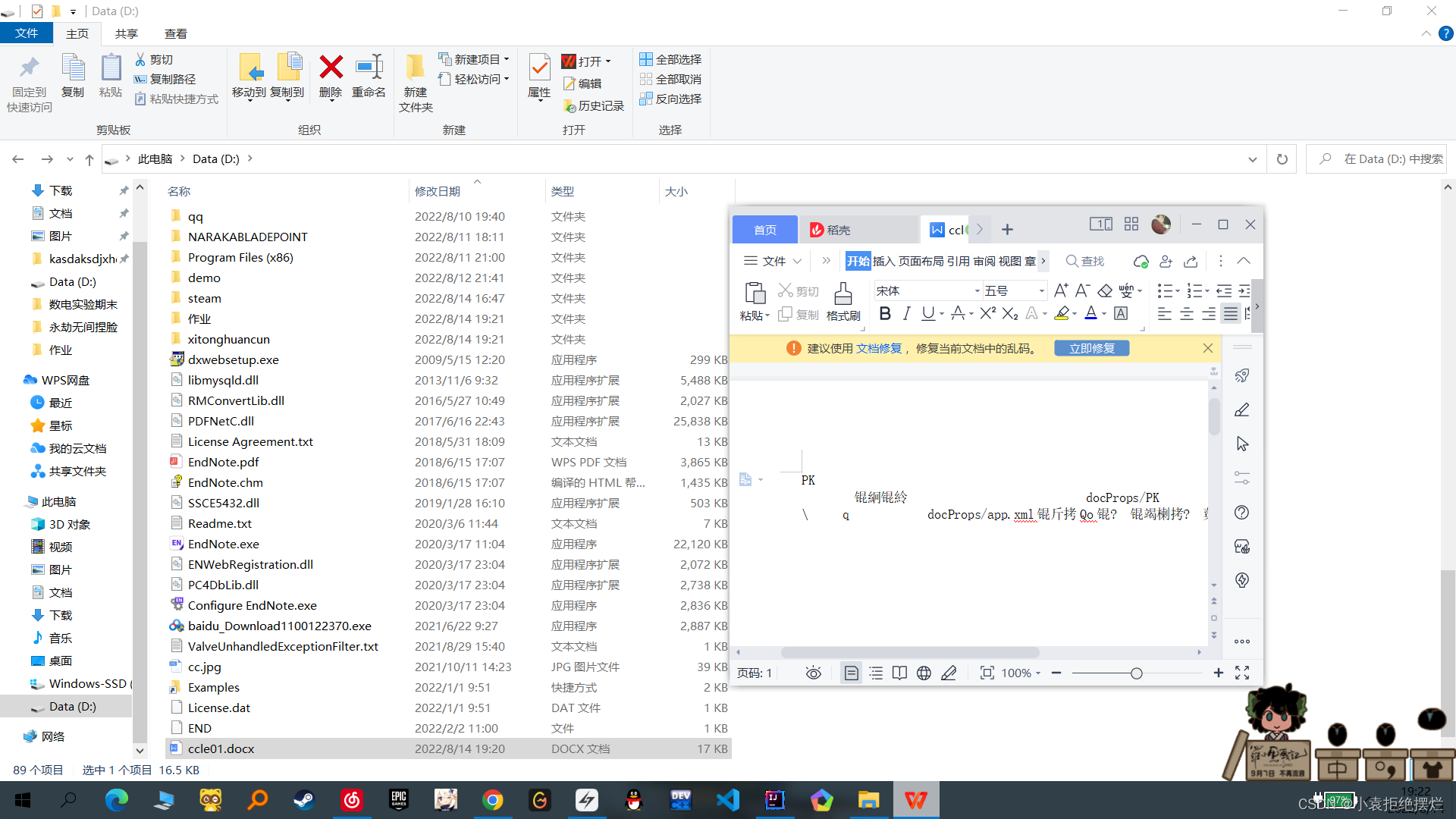This screenshot has width=1456, height=819.
Task: Open the font name 宋体 dropdown
Action: coord(977,291)
